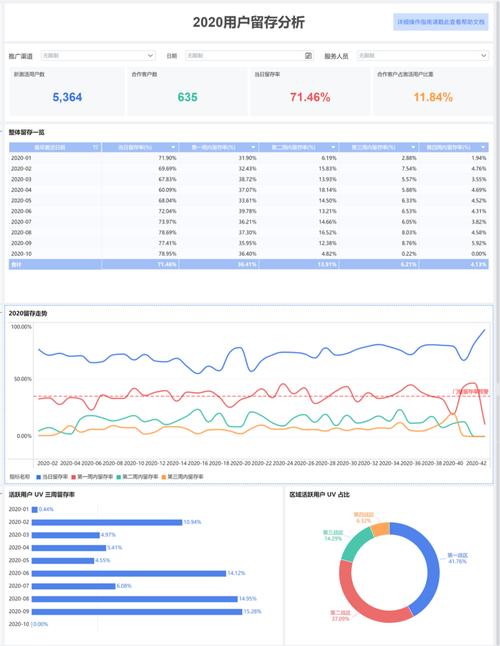Image resolution: width=500 pixels, height=646 pixels.
Task: Open filter arrow on 当日留存率 column header
Action: (173, 147)
